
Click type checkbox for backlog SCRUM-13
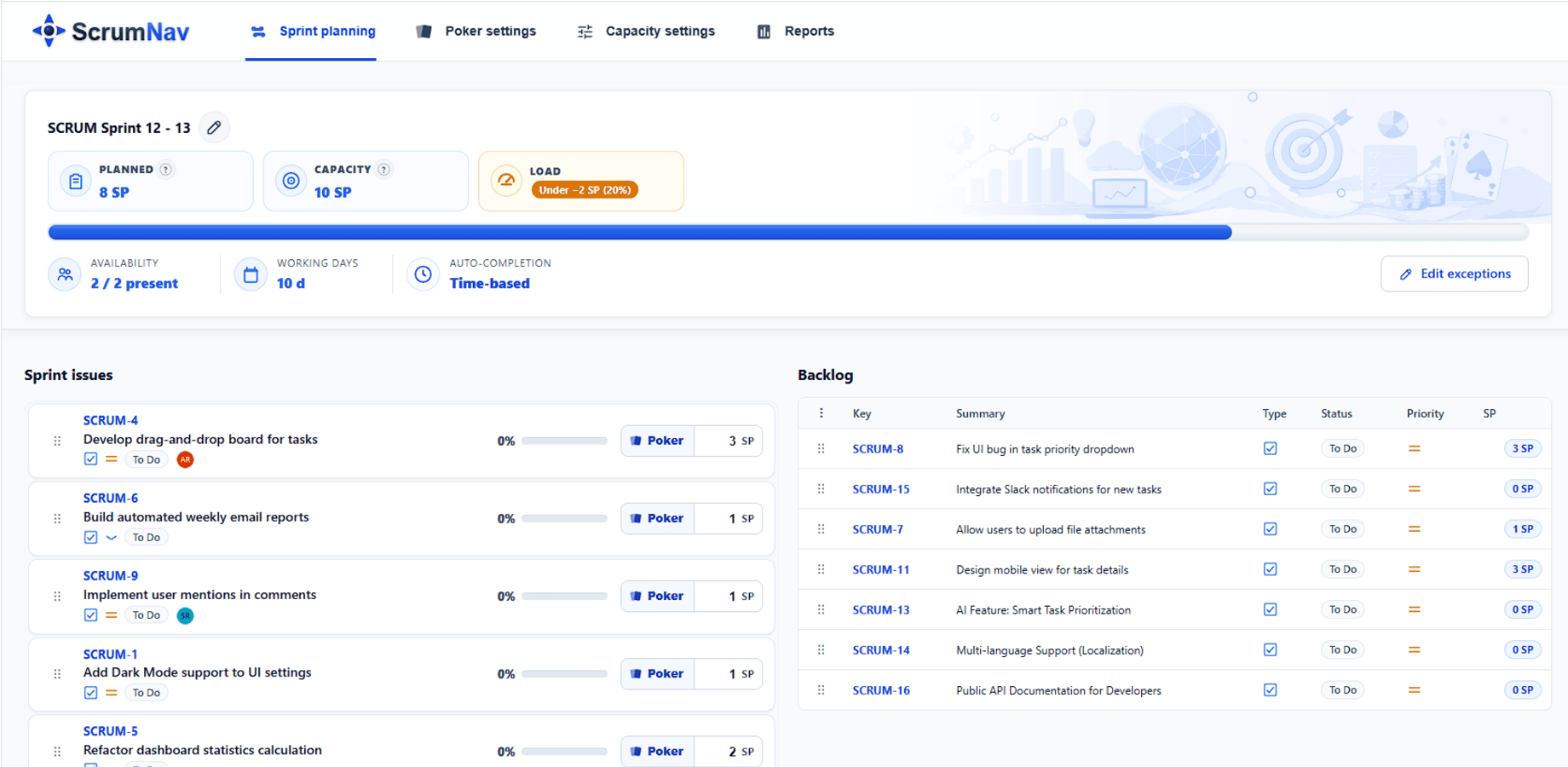tap(1270, 609)
